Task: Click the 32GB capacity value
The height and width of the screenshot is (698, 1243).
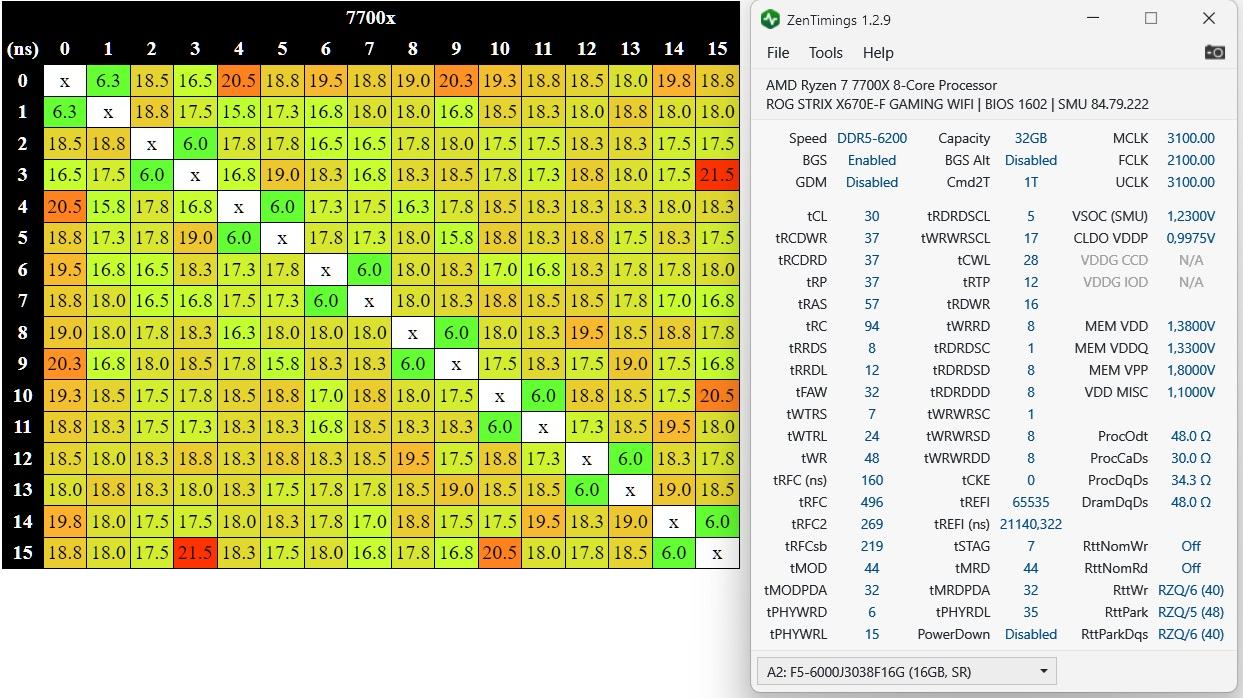Action: coord(1031,138)
